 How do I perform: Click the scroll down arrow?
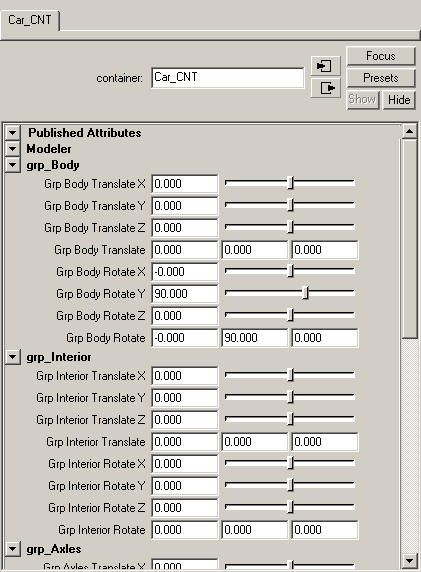(409, 561)
